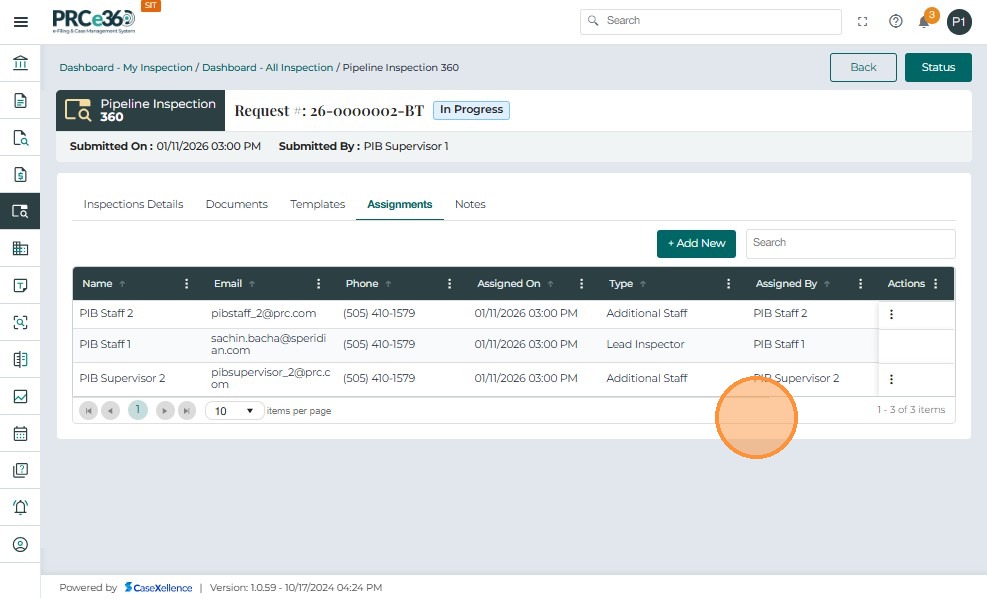This screenshot has height=599, width=987.
Task: Open P1 user profile avatar
Action: click(x=959, y=21)
